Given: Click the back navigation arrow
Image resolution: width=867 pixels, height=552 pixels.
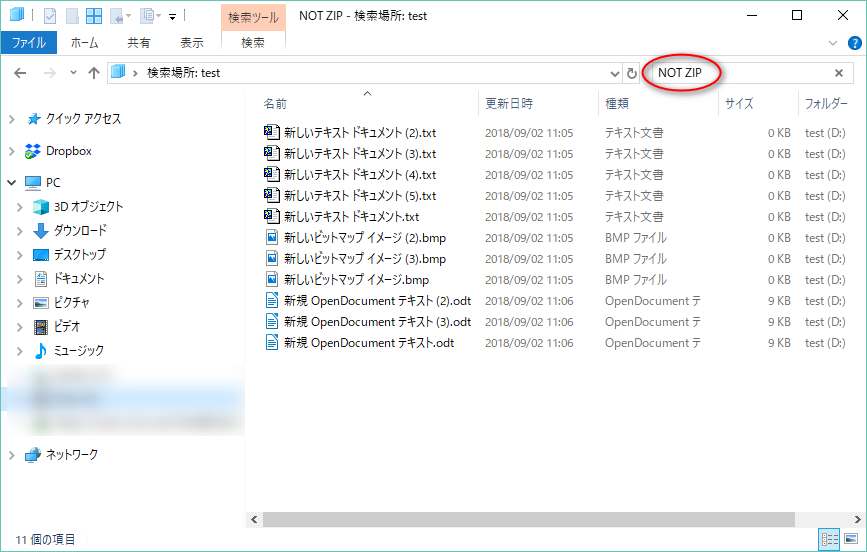Looking at the screenshot, I should coord(21,73).
